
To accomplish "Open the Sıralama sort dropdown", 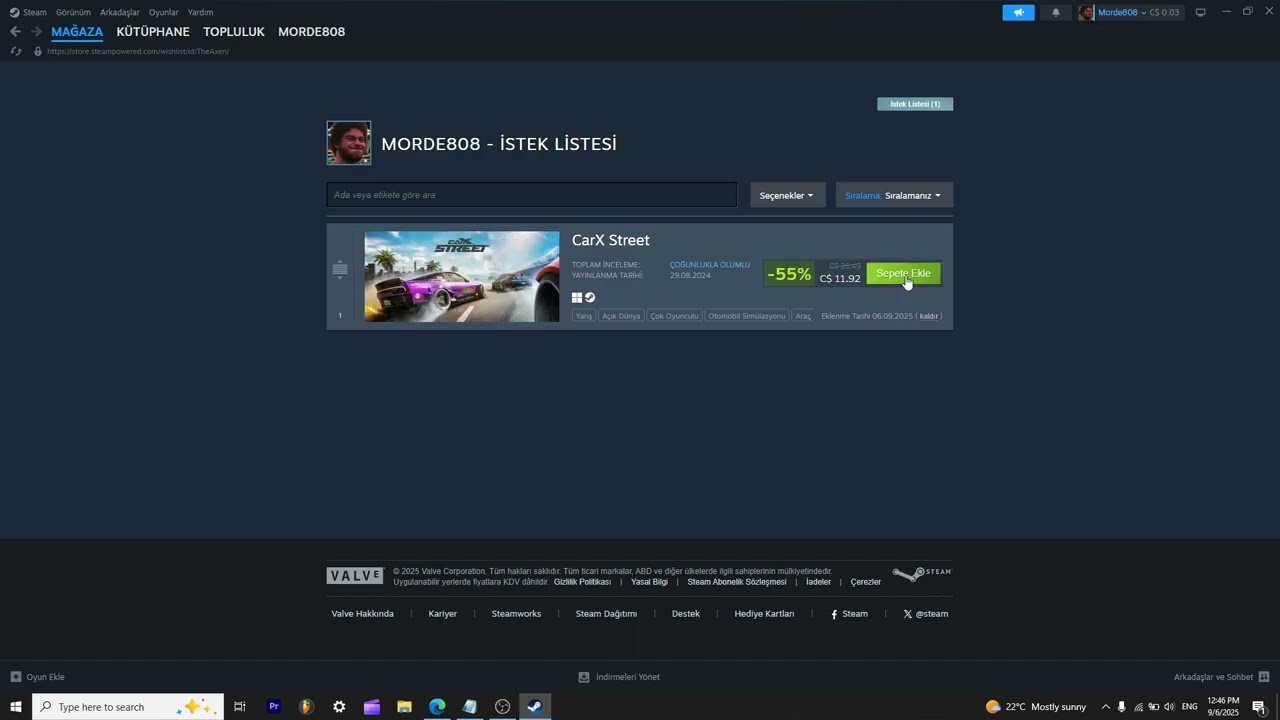I will [x=894, y=195].
